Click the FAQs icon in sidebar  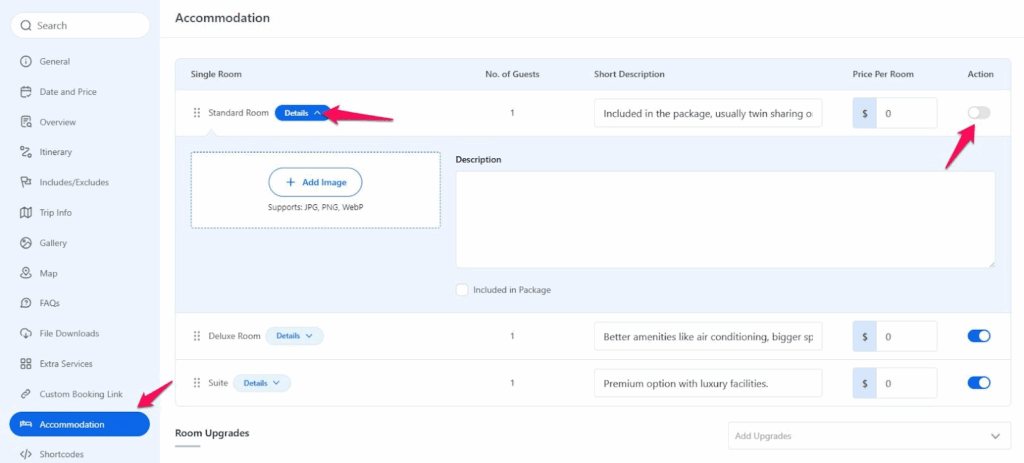click(27, 303)
